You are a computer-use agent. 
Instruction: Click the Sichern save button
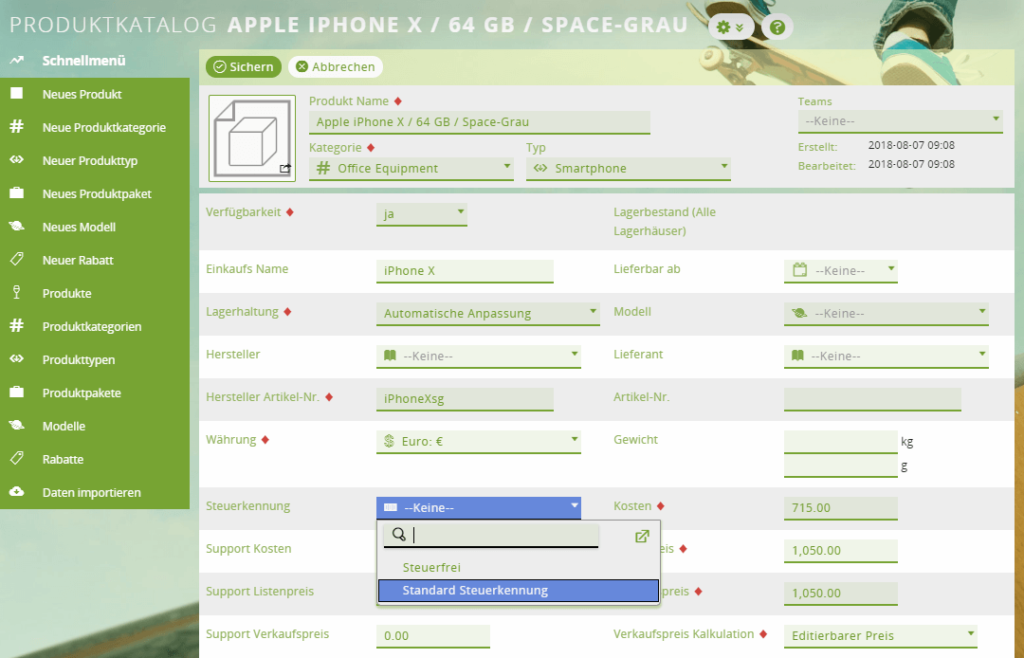(x=244, y=67)
